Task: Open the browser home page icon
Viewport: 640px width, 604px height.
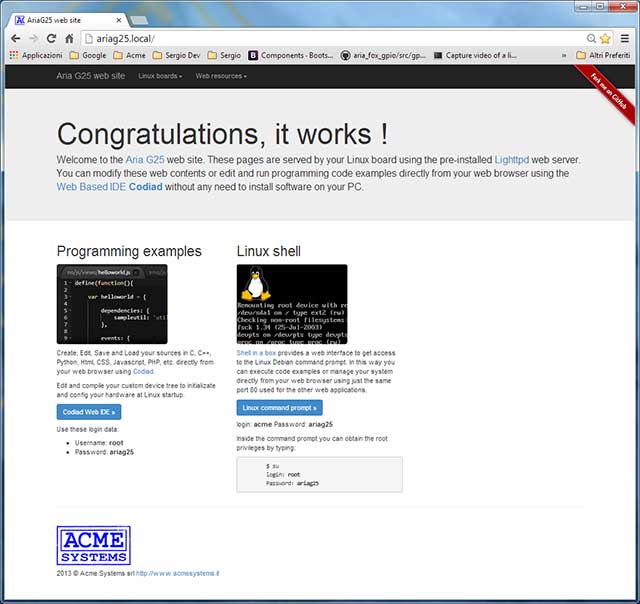Action: pyautogui.click(x=69, y=39)
